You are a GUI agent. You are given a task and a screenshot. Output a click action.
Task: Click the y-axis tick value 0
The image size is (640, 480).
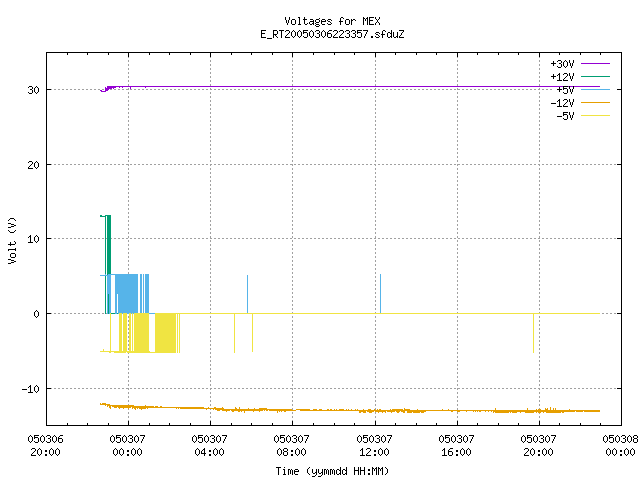click(x=36, y=314)
